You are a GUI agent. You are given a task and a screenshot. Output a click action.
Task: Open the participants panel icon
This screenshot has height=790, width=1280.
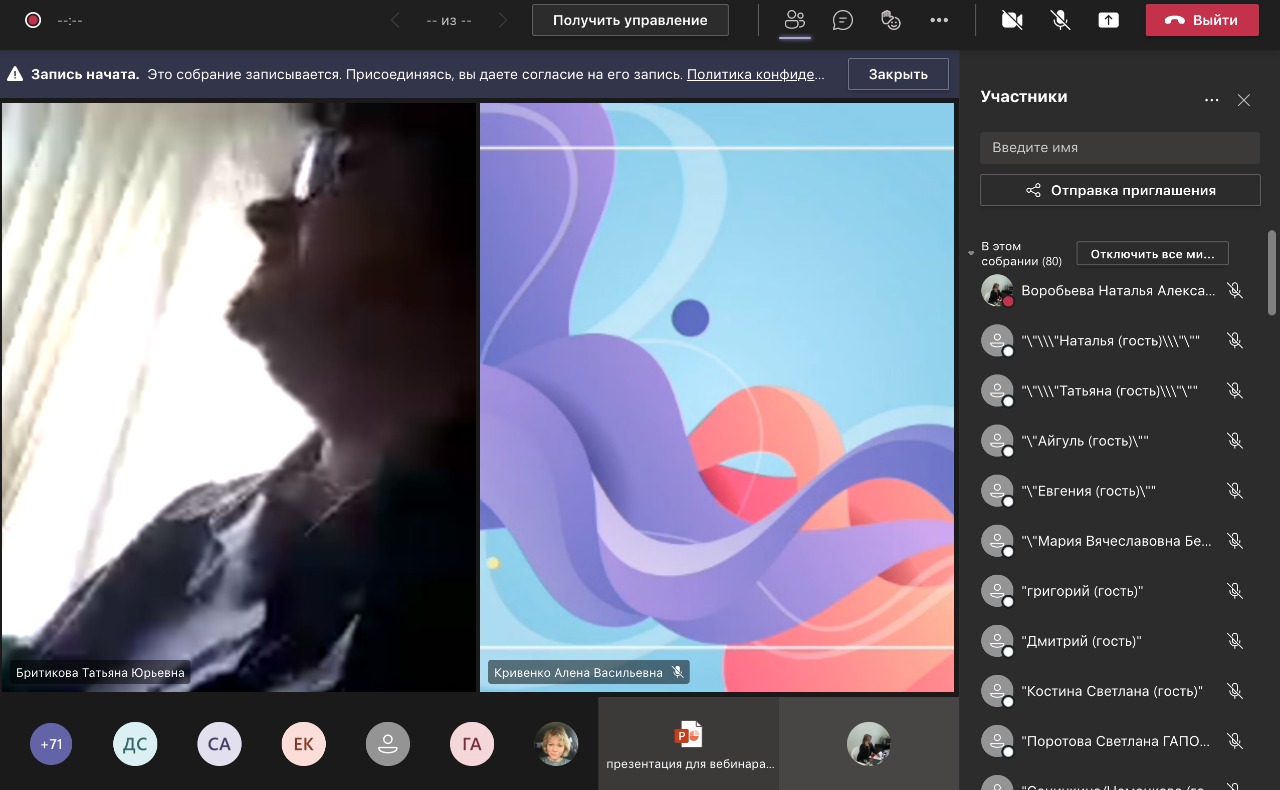coord(795,20)
